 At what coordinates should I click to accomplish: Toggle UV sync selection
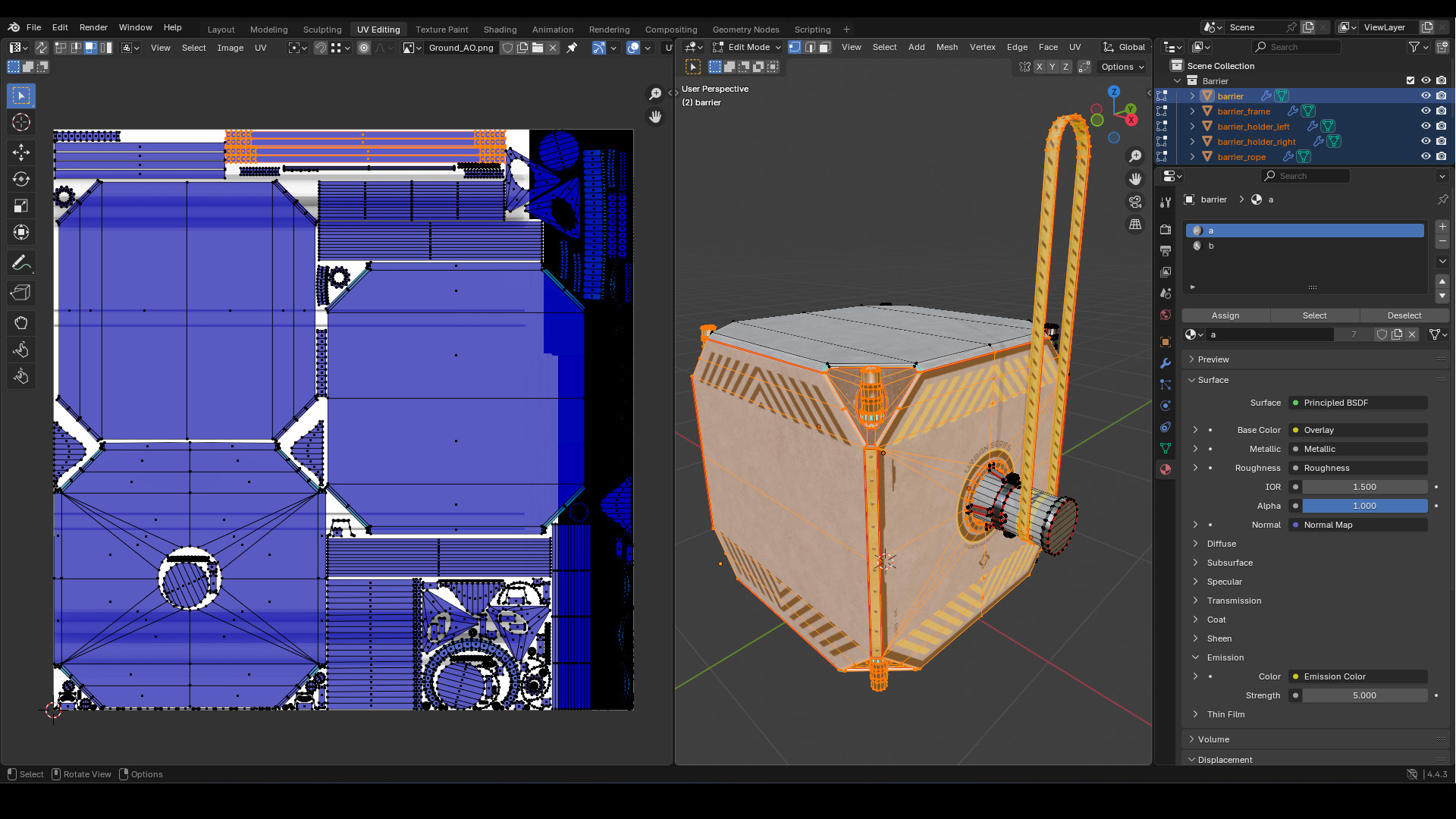coord(41,48)
